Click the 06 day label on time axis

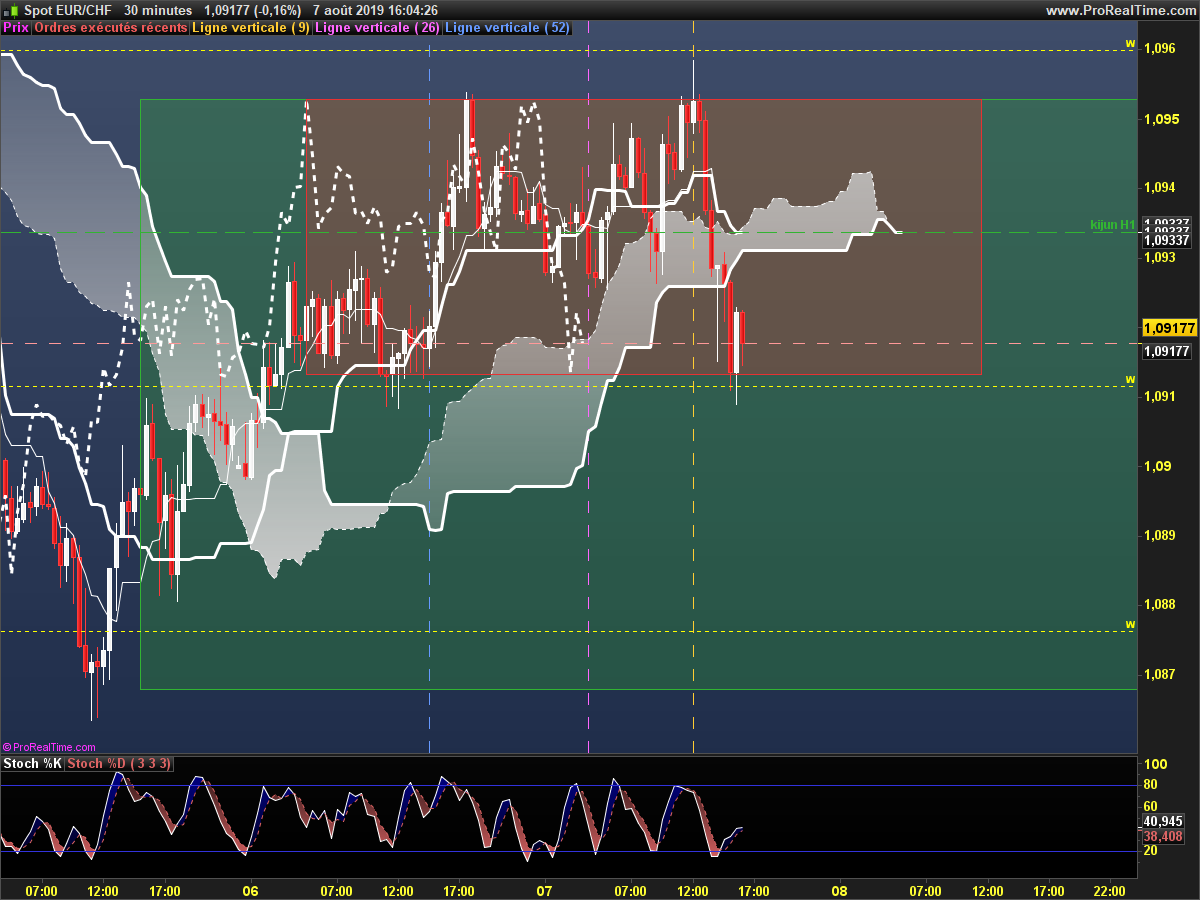[x=251, y=890]
